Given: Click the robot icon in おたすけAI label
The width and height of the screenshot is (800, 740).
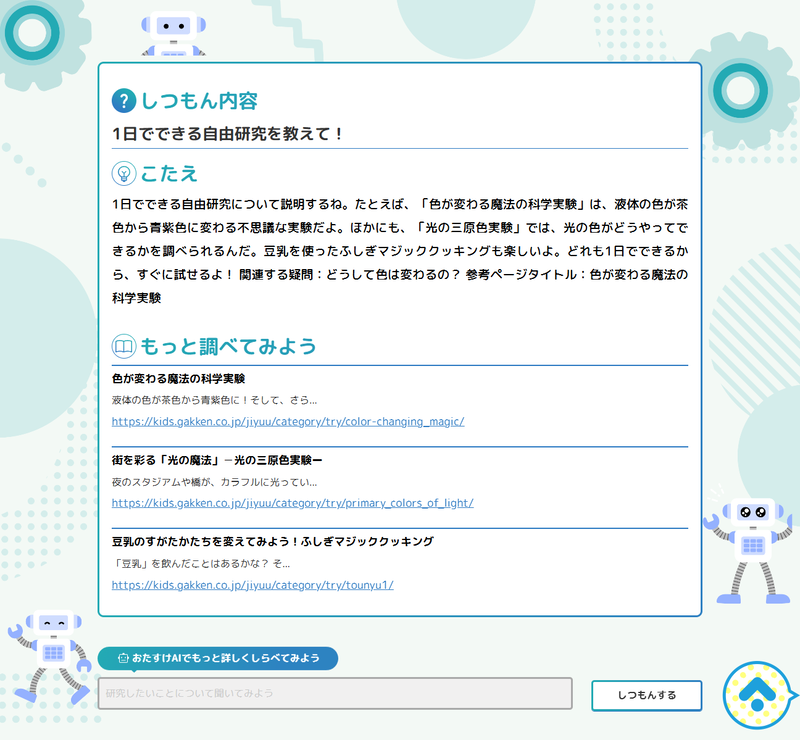Looking at the screenshot, I should pyautogui.click(x=123, y=658).
